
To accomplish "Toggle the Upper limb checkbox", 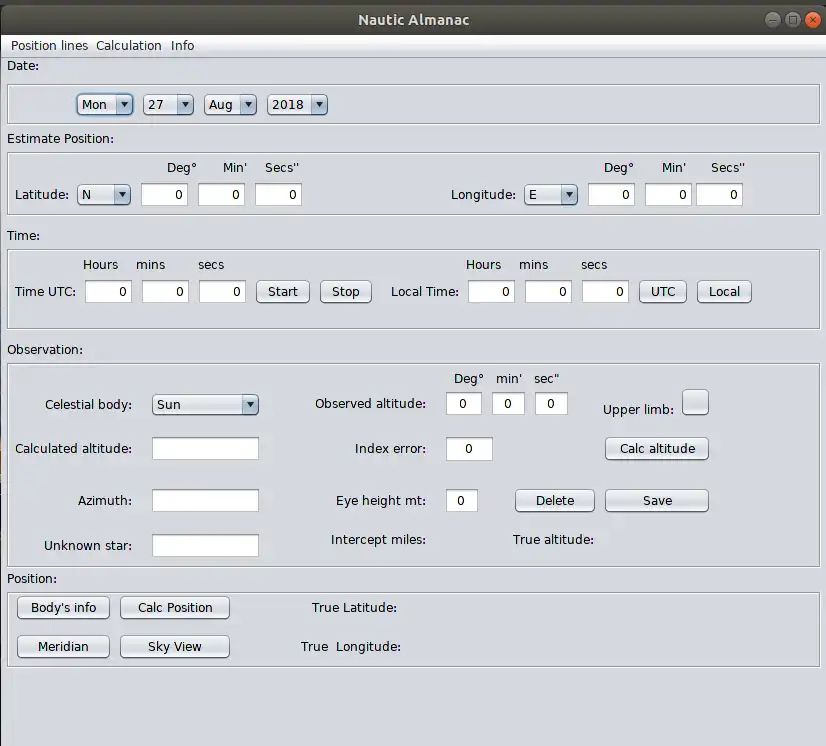I will click(695, 402).
